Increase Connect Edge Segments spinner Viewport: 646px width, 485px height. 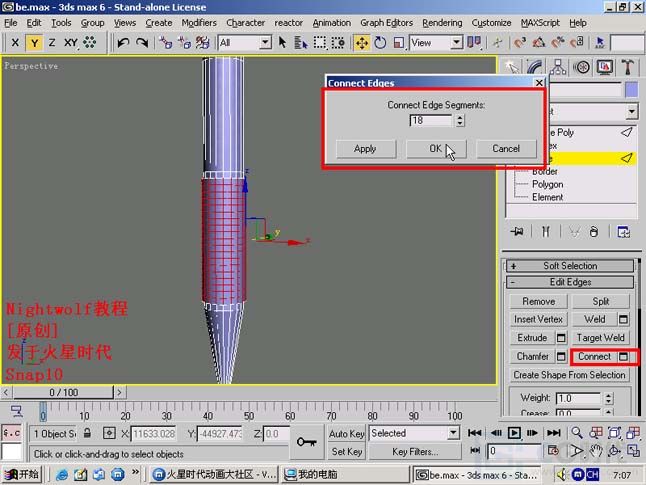click(460, 117)
